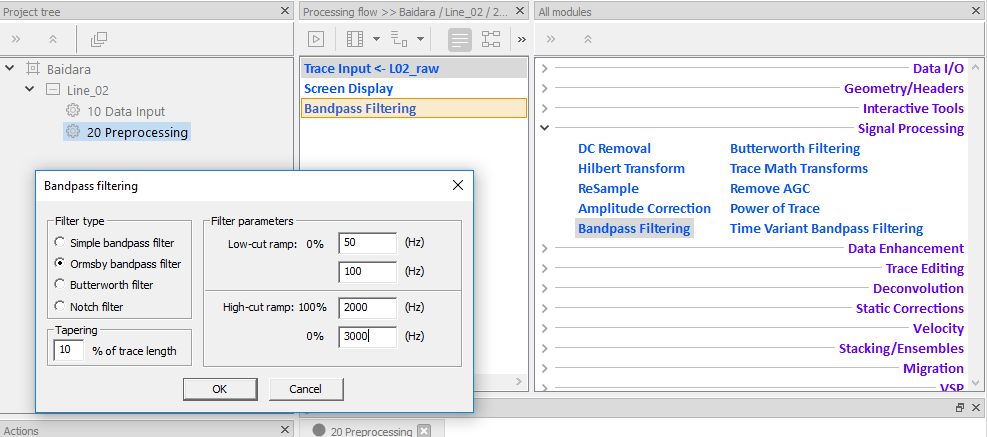This screenshot has width=987, height=437.
Task: Add ReSample module
Action: (x=608, y=188)
